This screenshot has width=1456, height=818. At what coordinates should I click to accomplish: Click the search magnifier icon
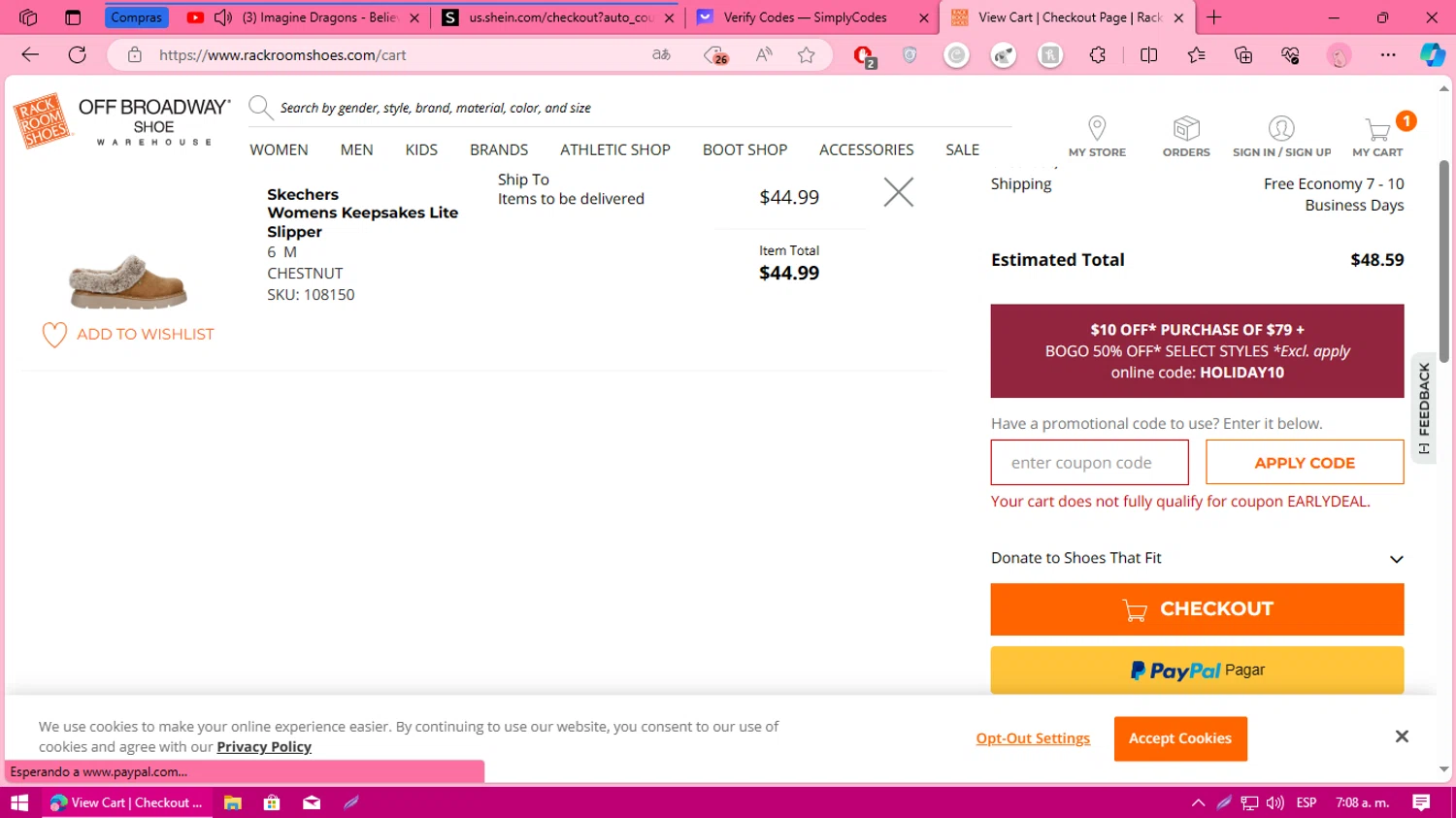point(260,107)
